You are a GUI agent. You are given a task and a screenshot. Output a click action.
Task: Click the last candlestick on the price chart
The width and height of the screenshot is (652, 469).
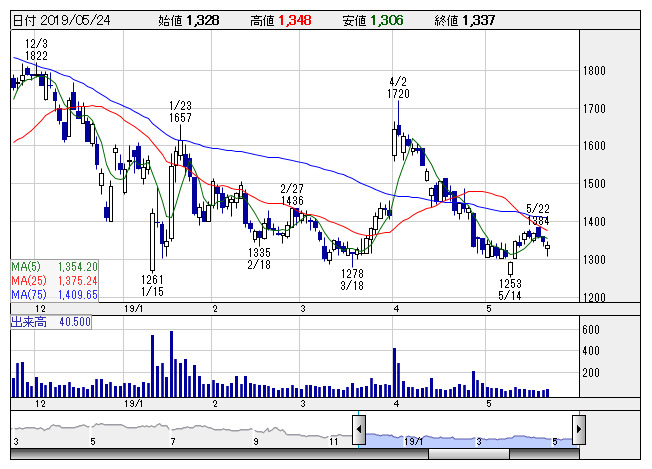[x=548, y=248]
